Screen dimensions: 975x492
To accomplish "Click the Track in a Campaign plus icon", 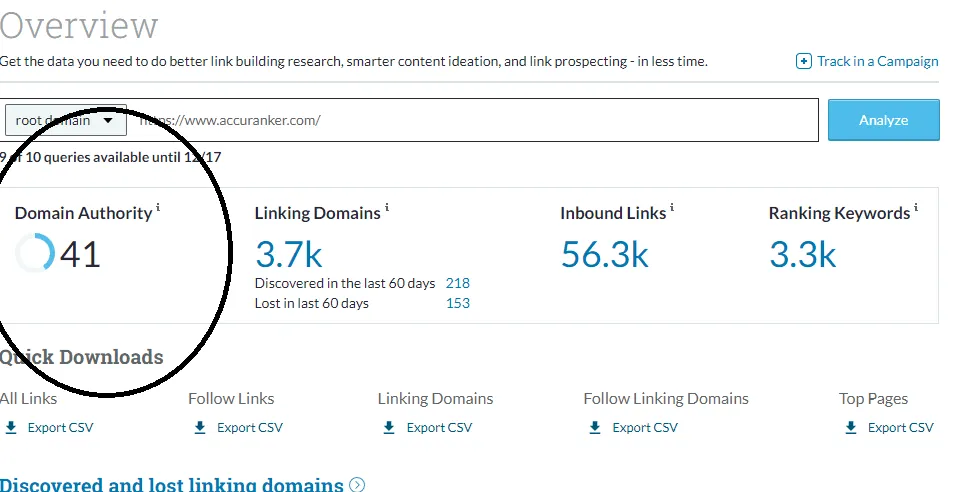I will [x=804, y=61].
